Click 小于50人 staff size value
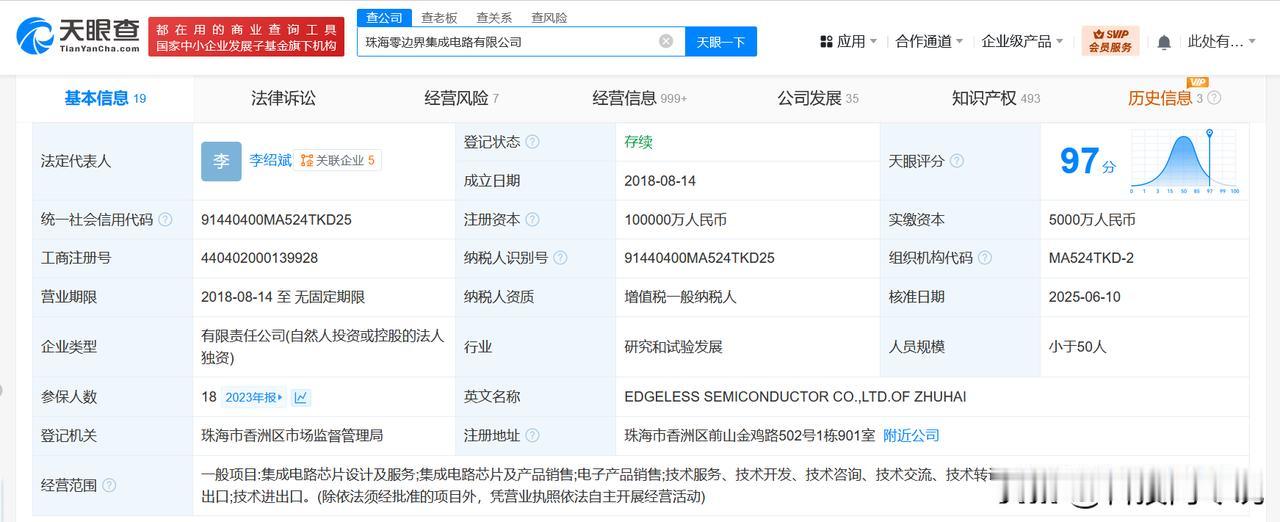This screenshot has width=1280, height=522. point(1077,347)
